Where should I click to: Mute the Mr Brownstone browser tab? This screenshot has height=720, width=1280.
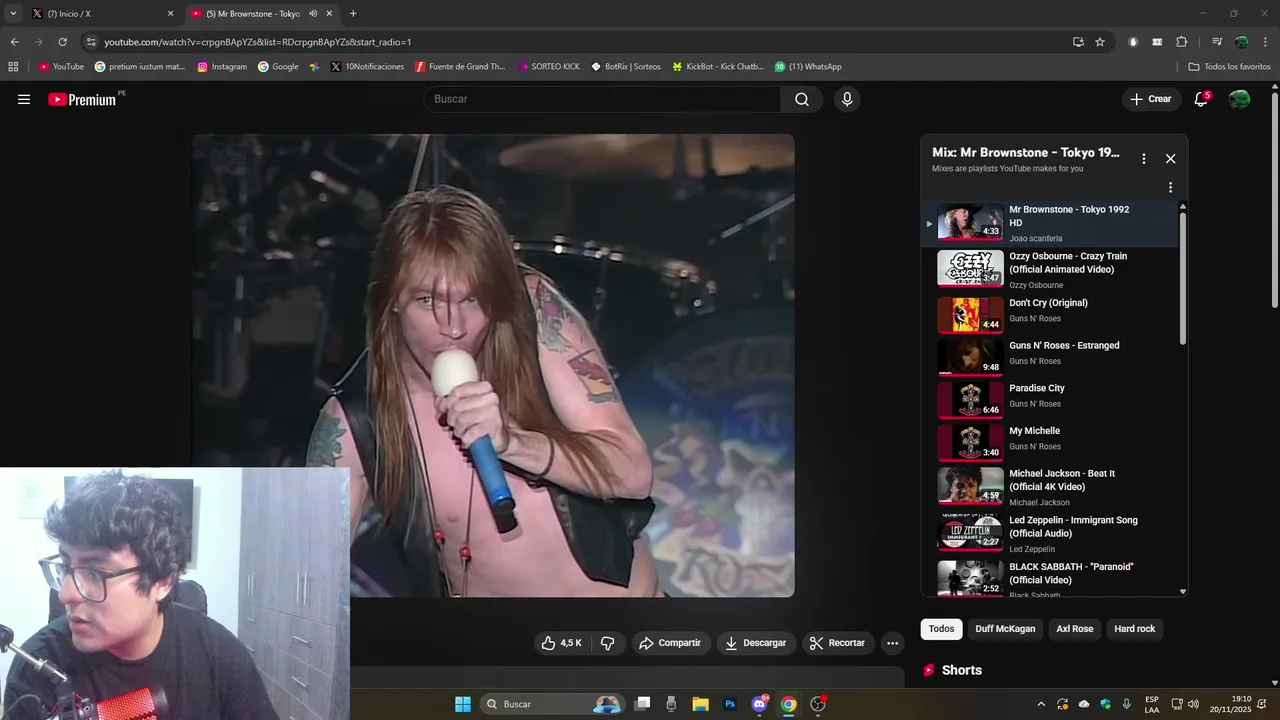click(x=313, y=14)
